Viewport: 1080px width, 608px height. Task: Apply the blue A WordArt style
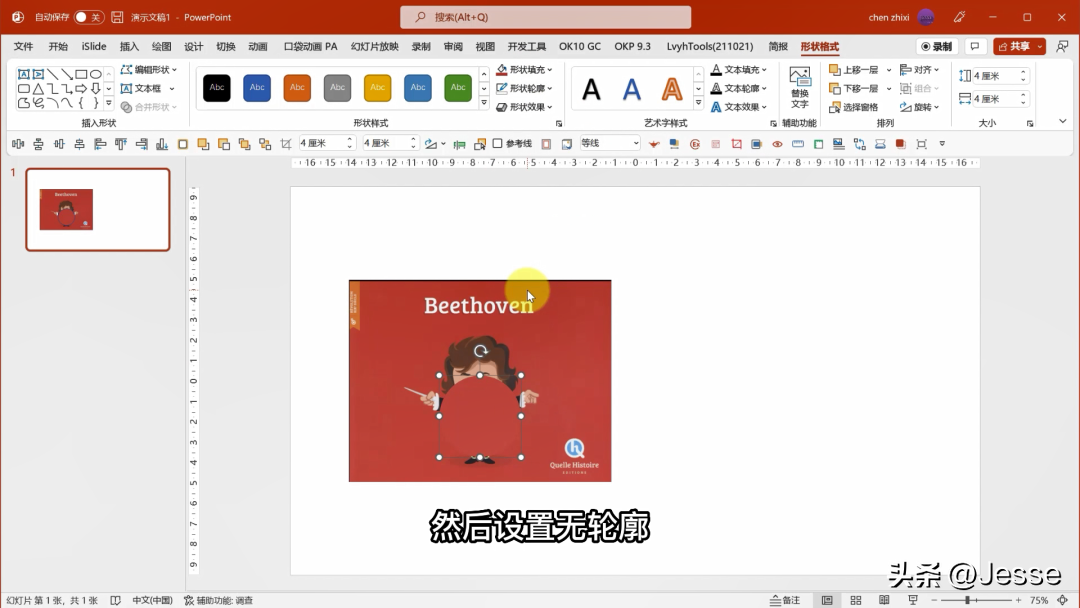click(x=632, y=89)
